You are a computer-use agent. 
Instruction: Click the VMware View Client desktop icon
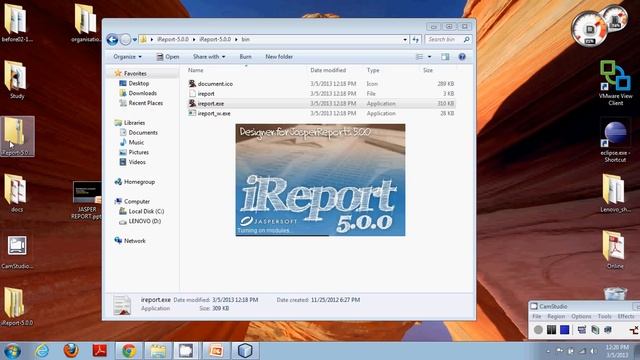[615, 83]
